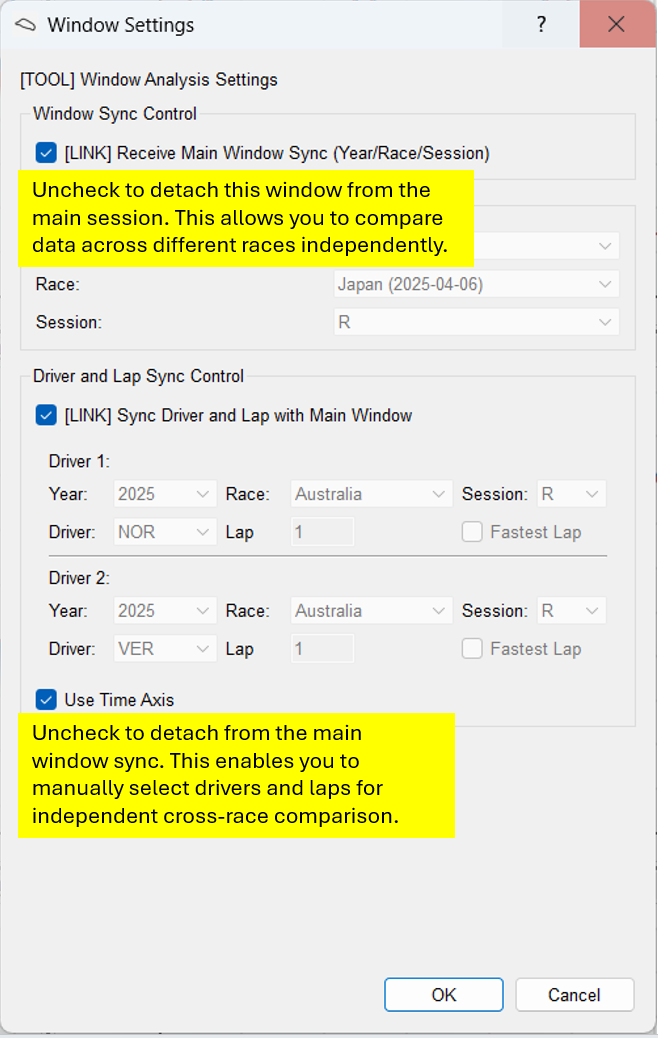Image resolution: width=658 pixels, height=1038 pixels.
Task: Click the Driver 2 Lap input field
Action: click(323, 649)
